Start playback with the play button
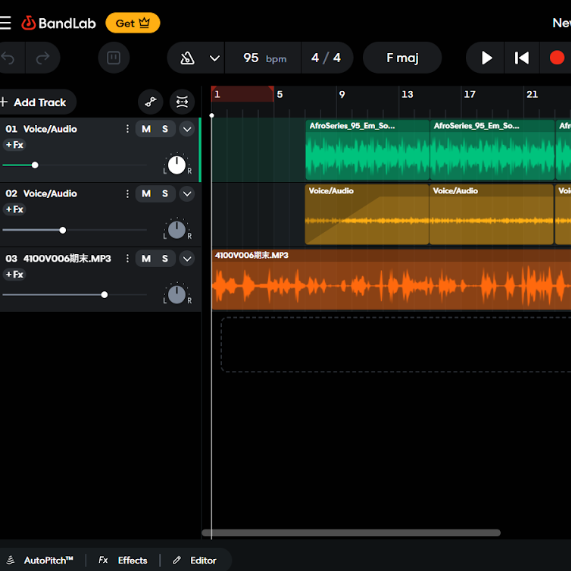 (x=486, y=58)
